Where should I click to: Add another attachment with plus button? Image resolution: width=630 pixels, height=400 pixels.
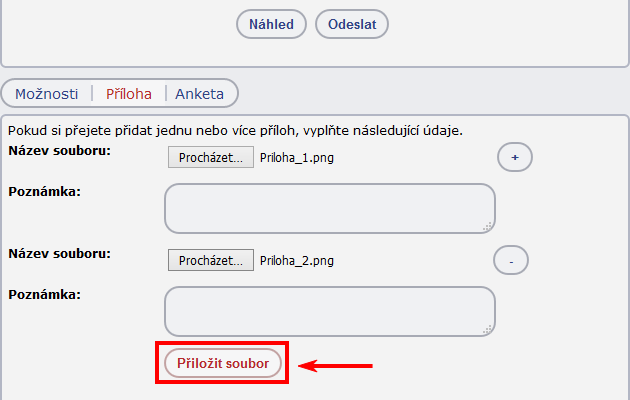515,157
